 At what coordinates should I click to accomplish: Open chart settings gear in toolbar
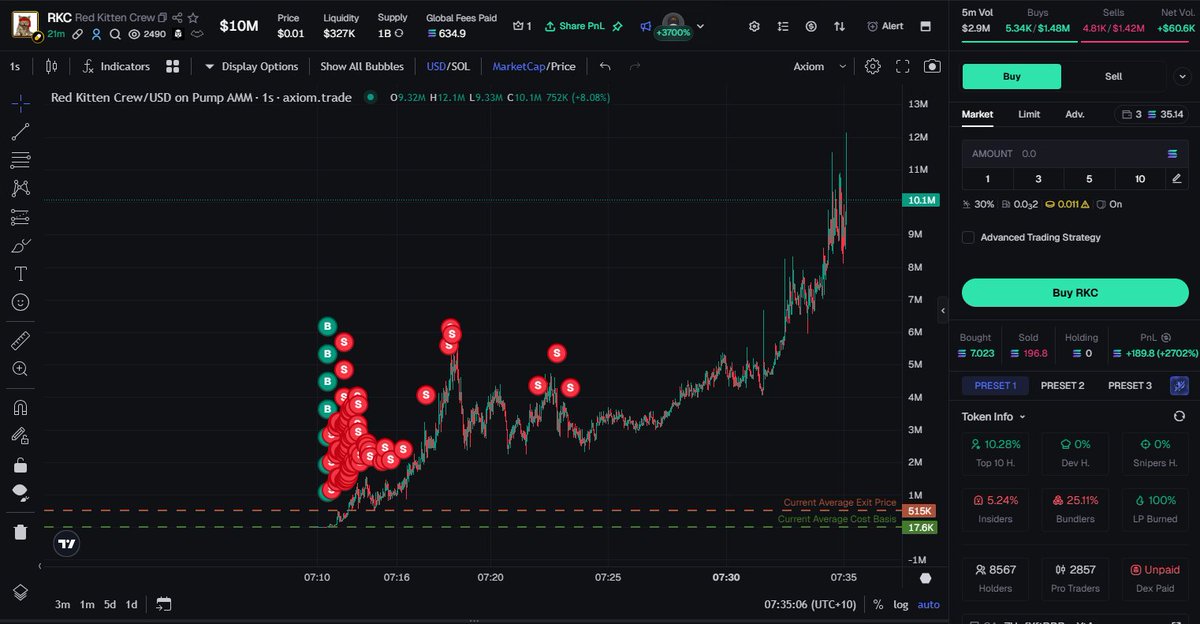tap(873, 66)
